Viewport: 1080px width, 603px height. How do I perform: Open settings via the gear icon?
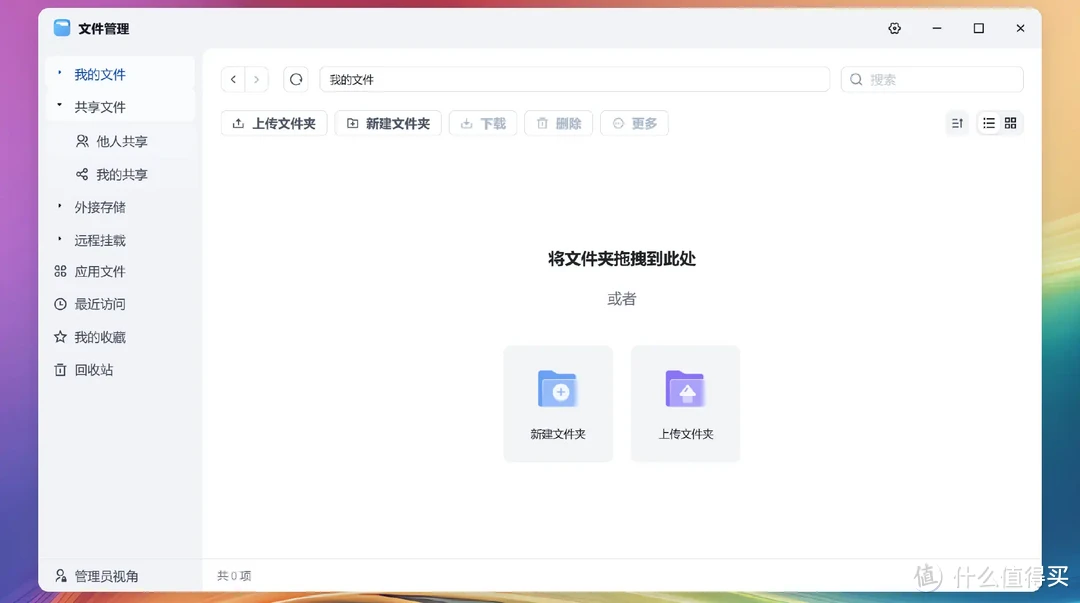(x=894, y=29)
